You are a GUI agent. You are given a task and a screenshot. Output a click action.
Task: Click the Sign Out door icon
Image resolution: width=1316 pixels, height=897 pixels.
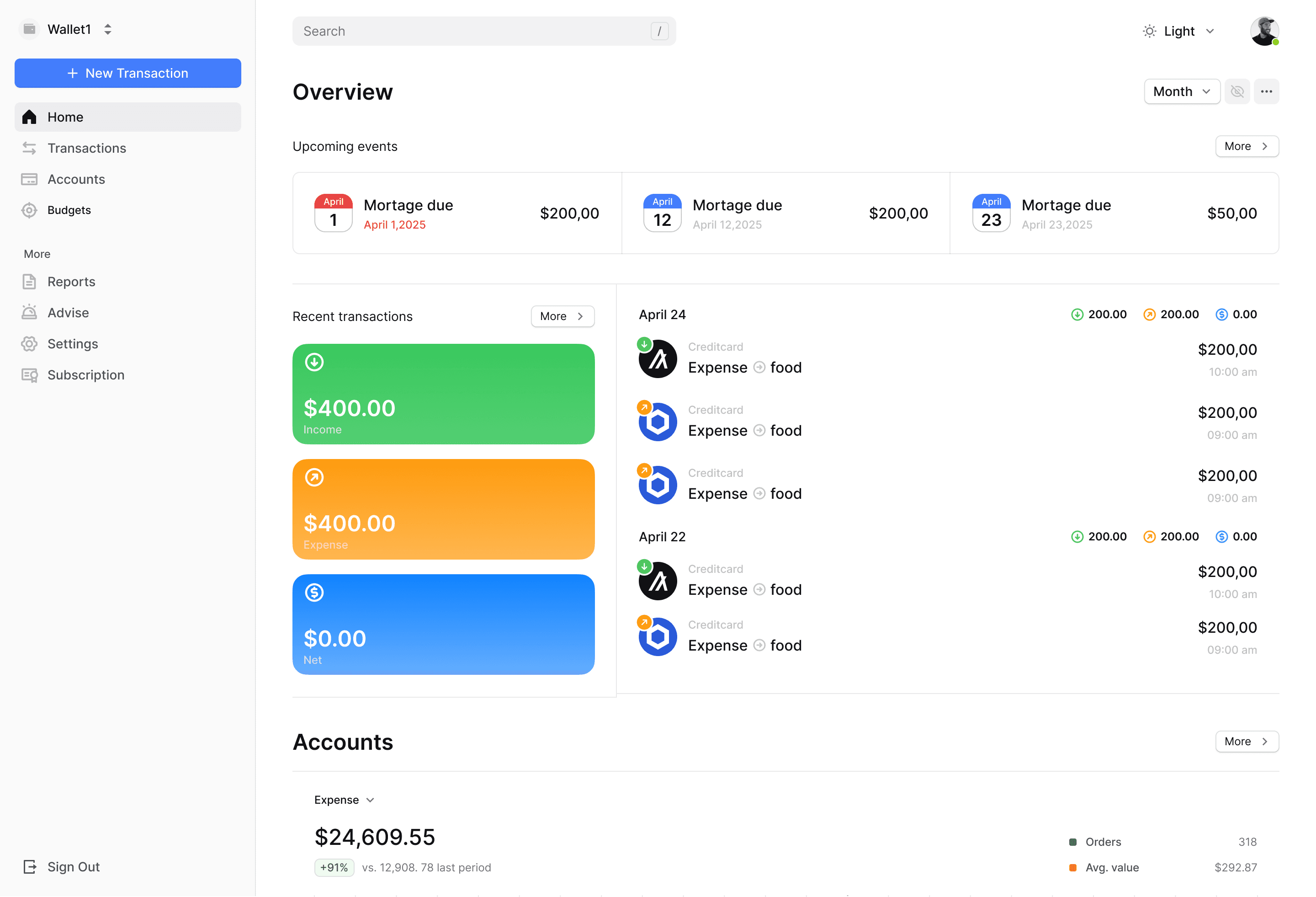click(x=29, y=866)
